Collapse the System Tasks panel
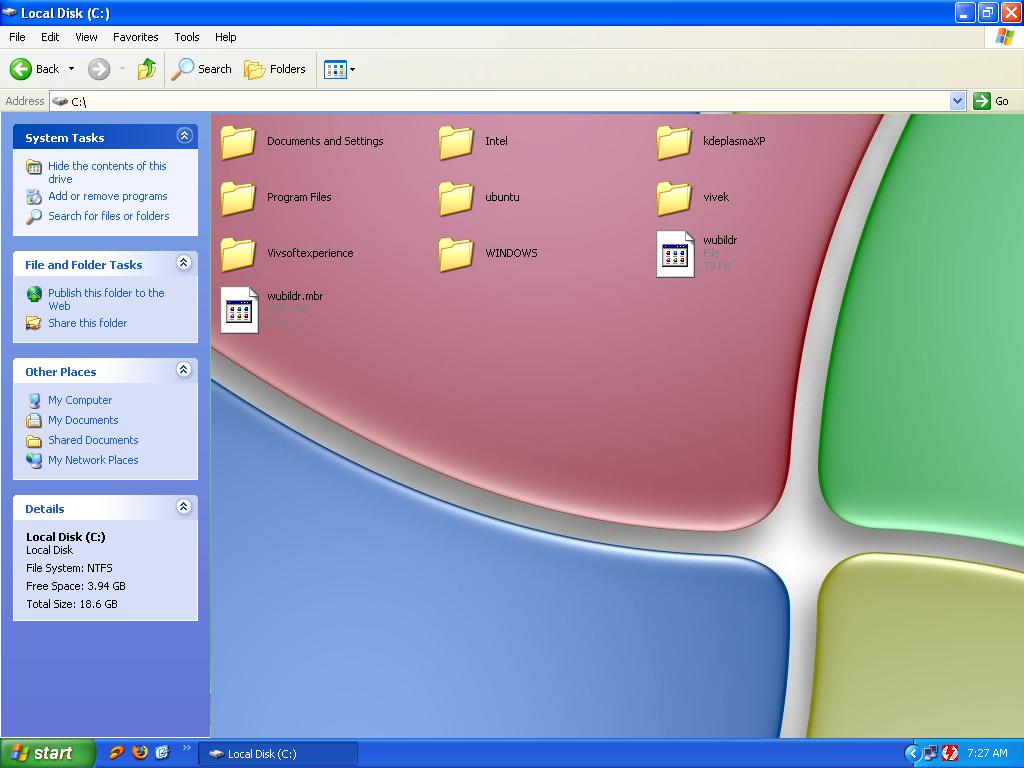The height and width of the screenshot is (768, 1024). point(184,136)
